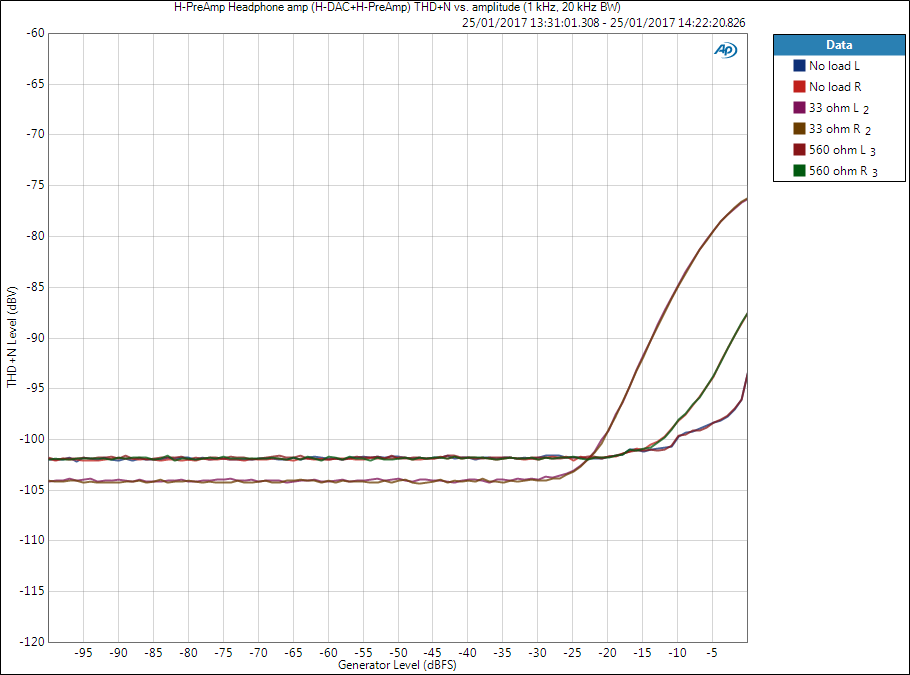Screen dimensions: 910x675
Task: Click the 'Generator Level (dBFS)' axis label
Action: (397, 665)
